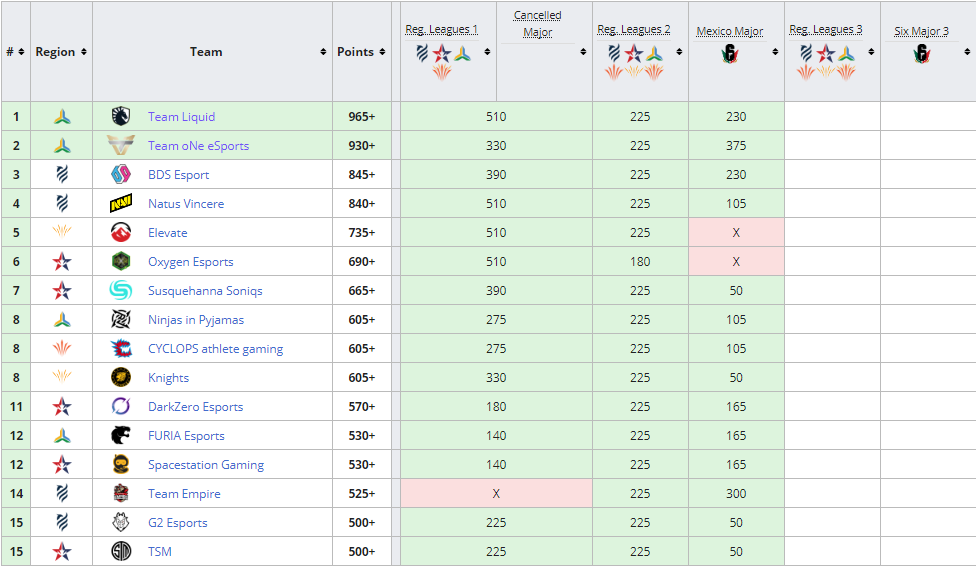Click the G2 Esports logo icon
976x566 pixels.
pyautogui.click(x=121, y=522)
